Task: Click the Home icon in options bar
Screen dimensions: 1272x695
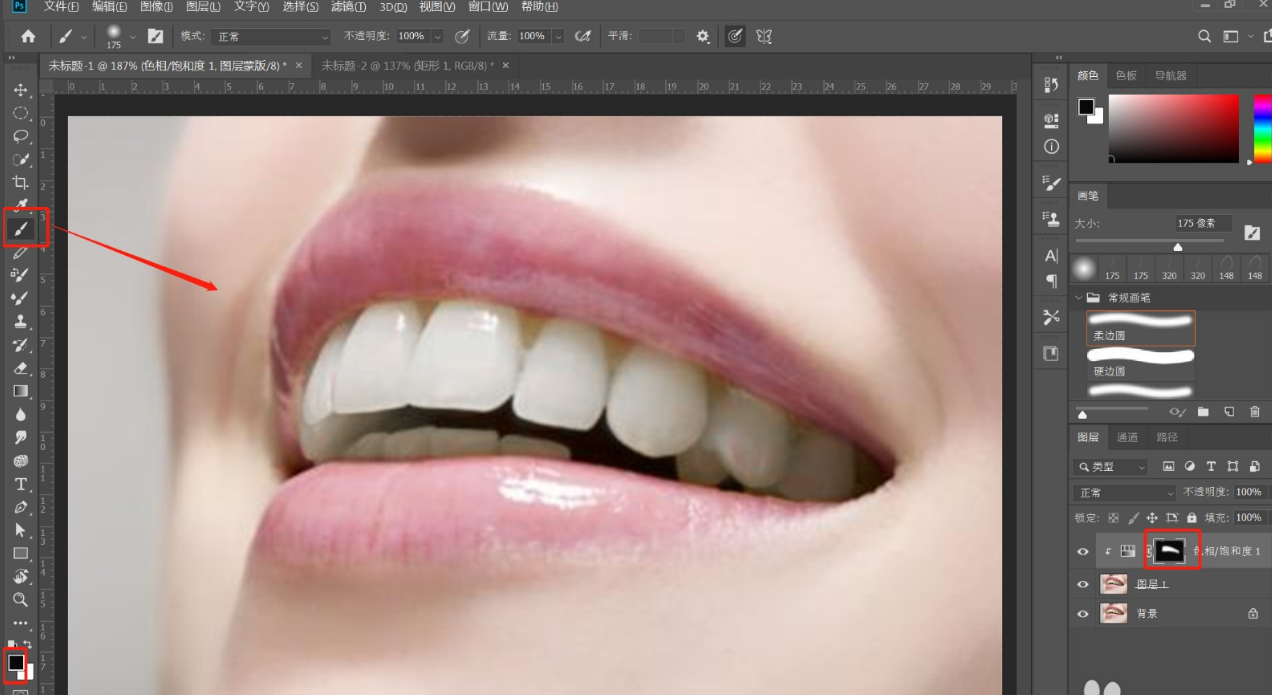Action: (28, 36)
